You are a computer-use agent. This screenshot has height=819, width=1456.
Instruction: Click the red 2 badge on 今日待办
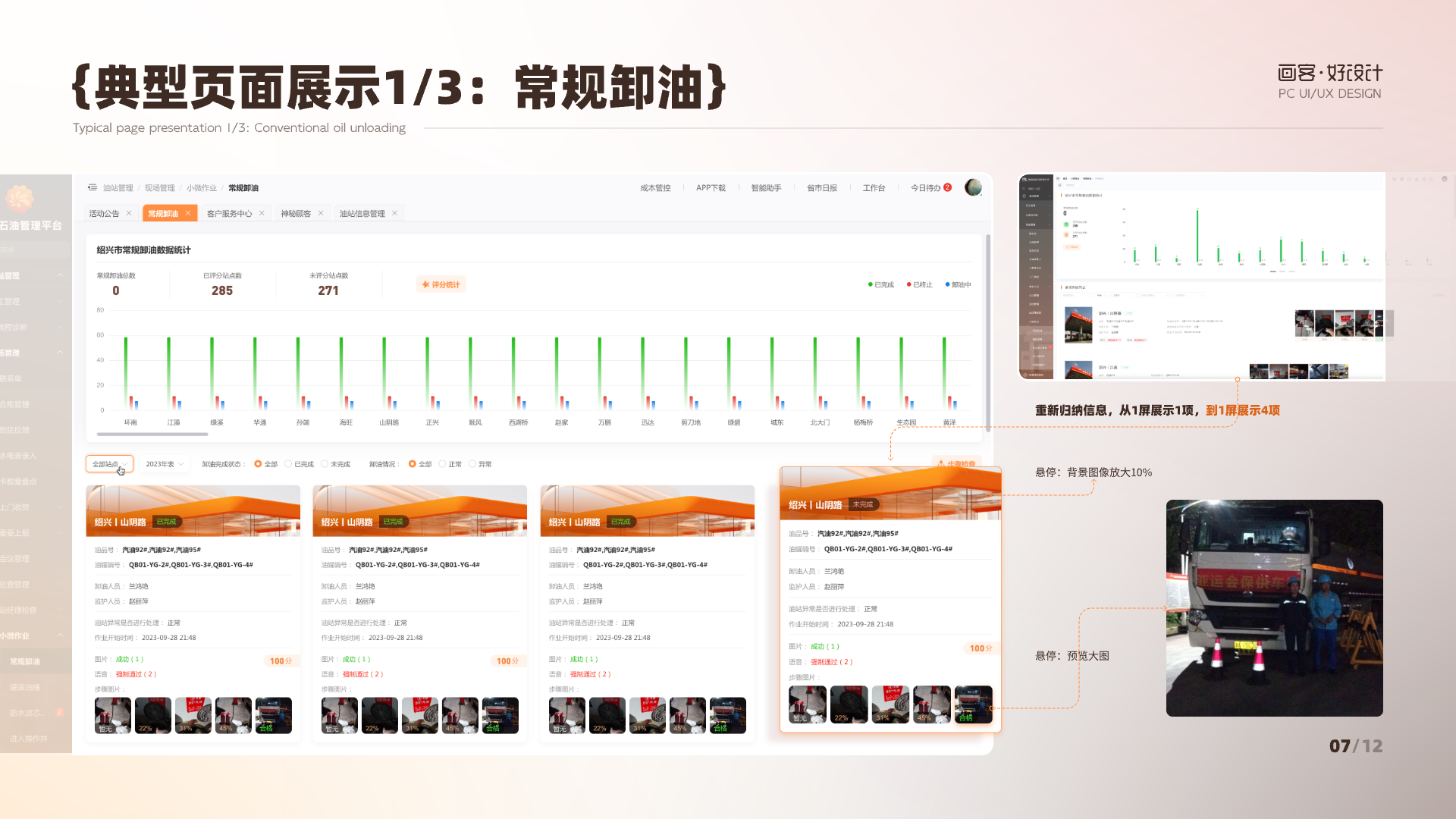tap(948, 187)
